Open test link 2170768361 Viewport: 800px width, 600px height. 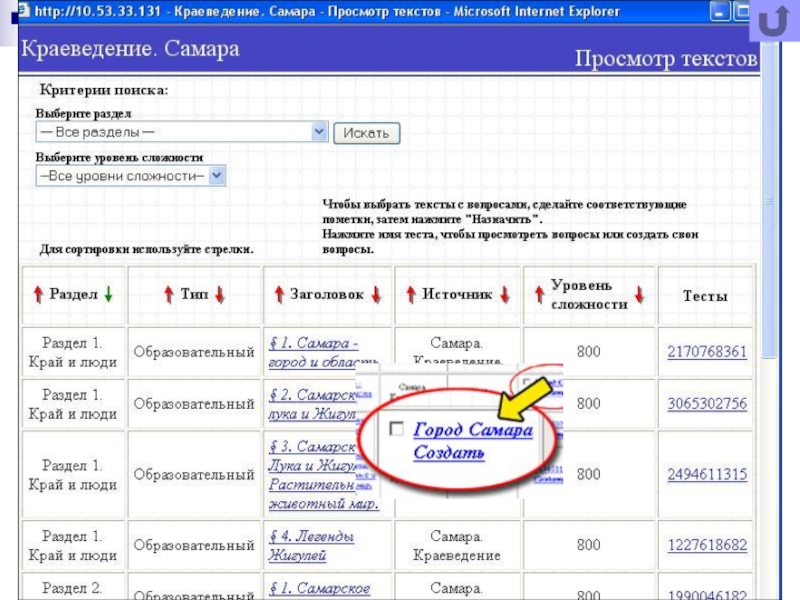pyautogui.click(x=707, y=352)
